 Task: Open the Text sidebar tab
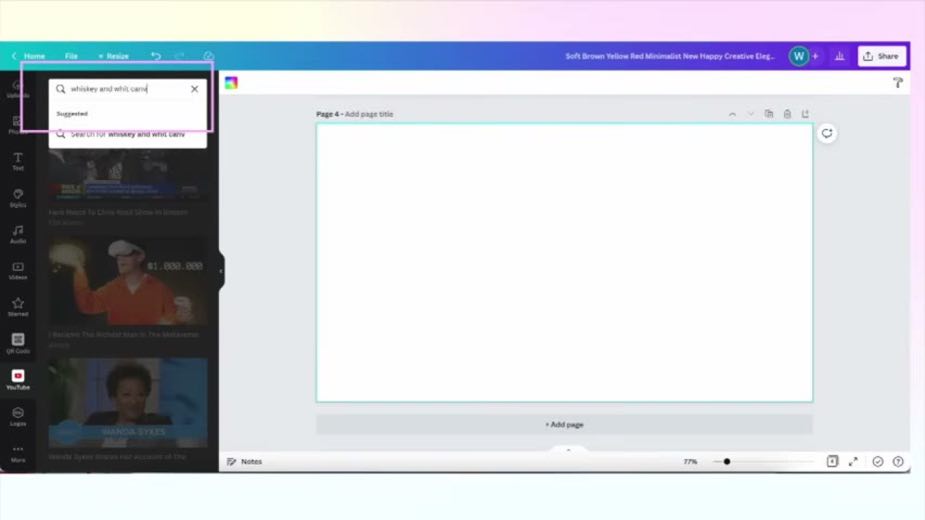point(18,161)
